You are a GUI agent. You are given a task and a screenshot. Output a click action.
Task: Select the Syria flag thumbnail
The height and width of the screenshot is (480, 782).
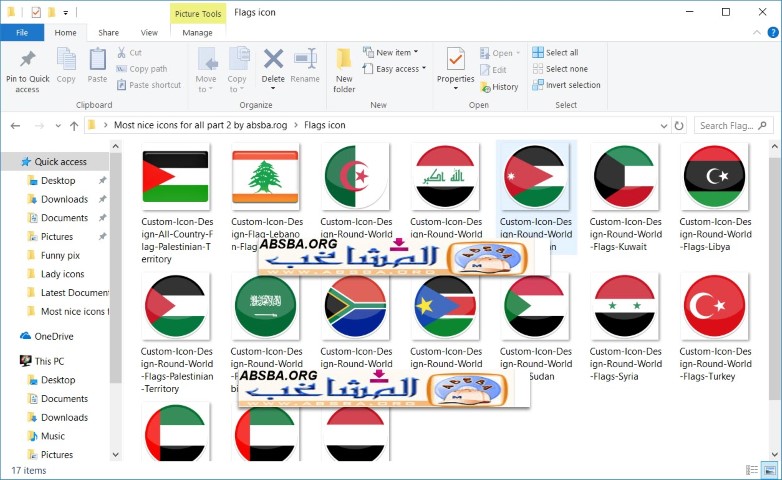pyautogui.click(x=624, y=306)
